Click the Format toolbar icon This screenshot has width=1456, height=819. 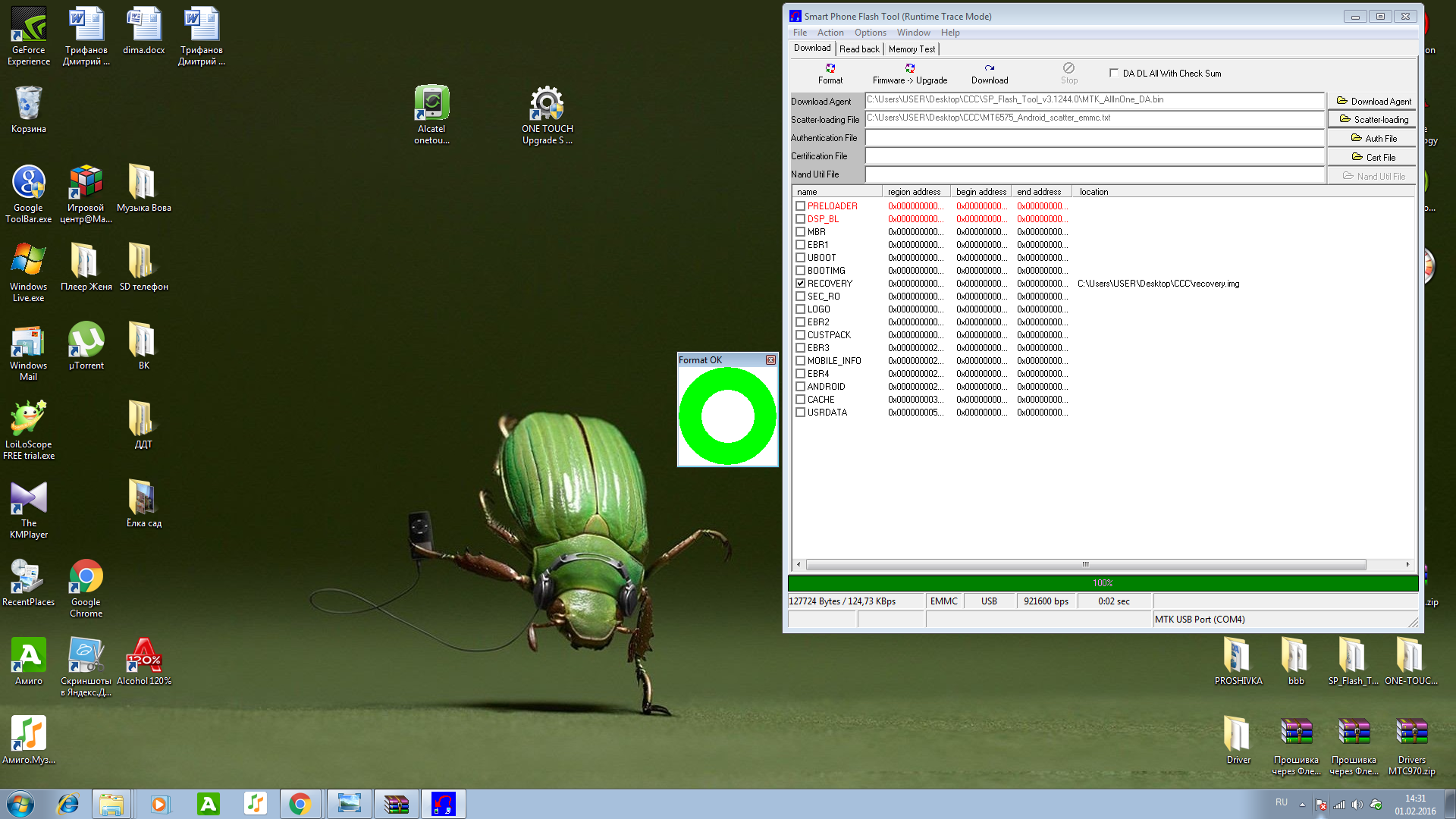point(830,73)
